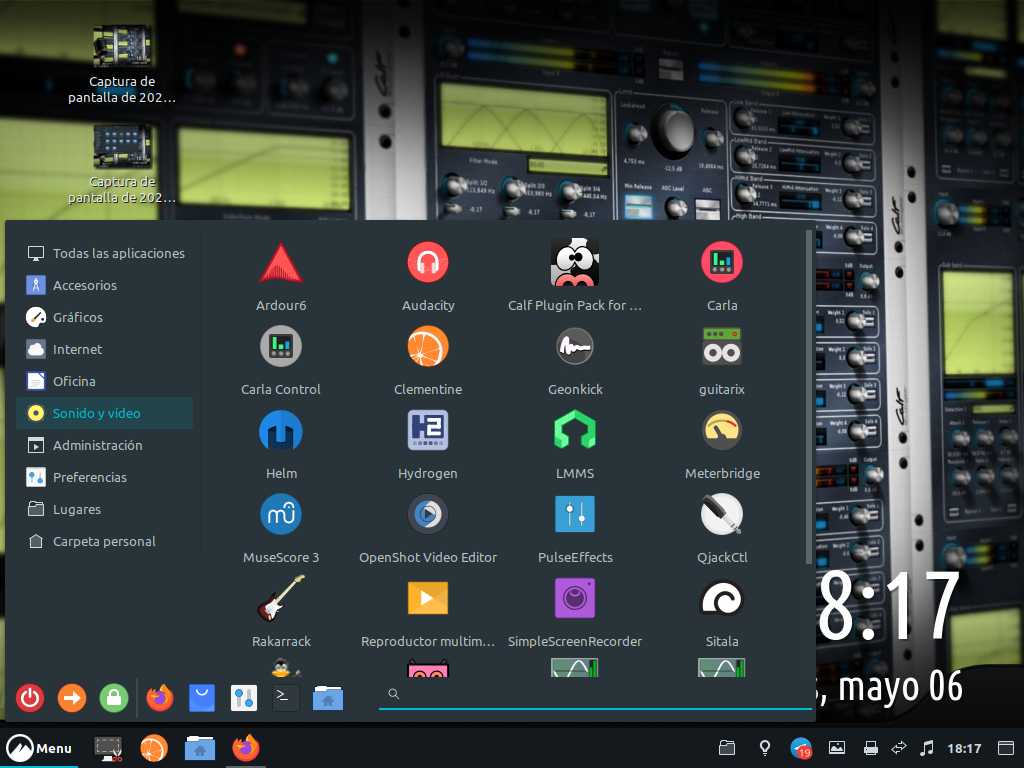Screen dimensions: 1024x768
Task: Open the Preferencias category
Action: pos(90,477)
